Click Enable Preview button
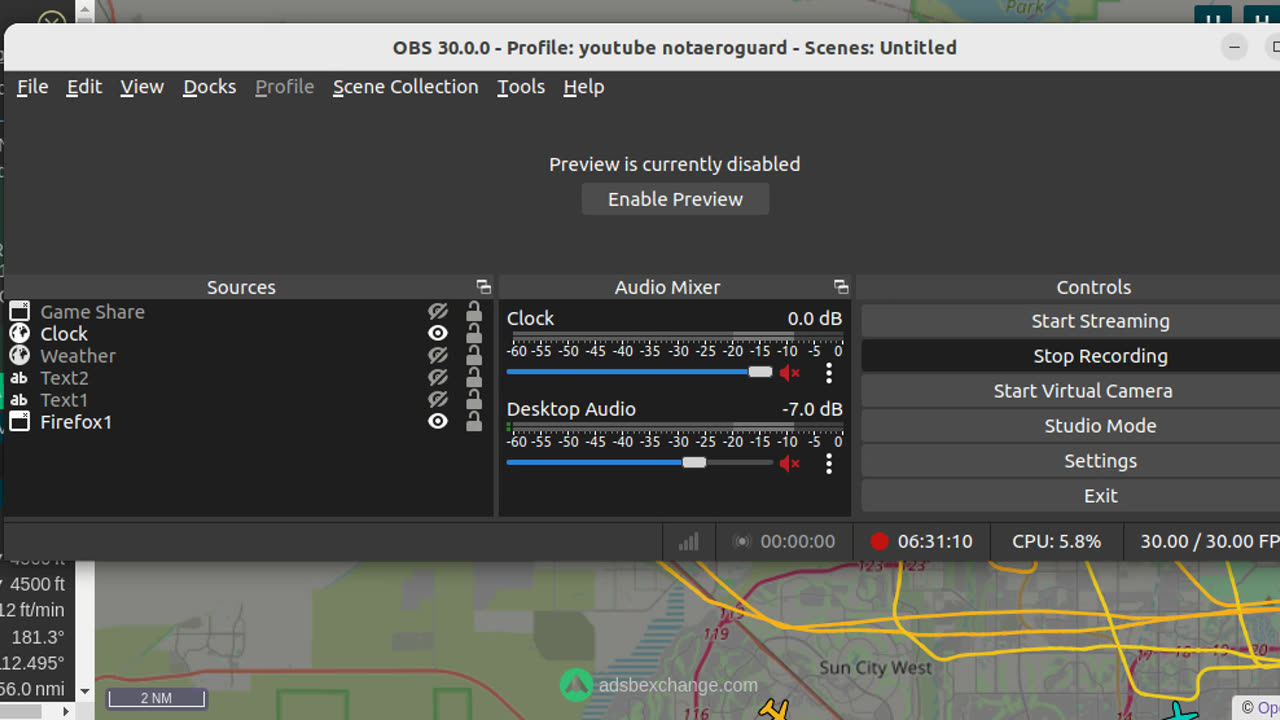 675,199
